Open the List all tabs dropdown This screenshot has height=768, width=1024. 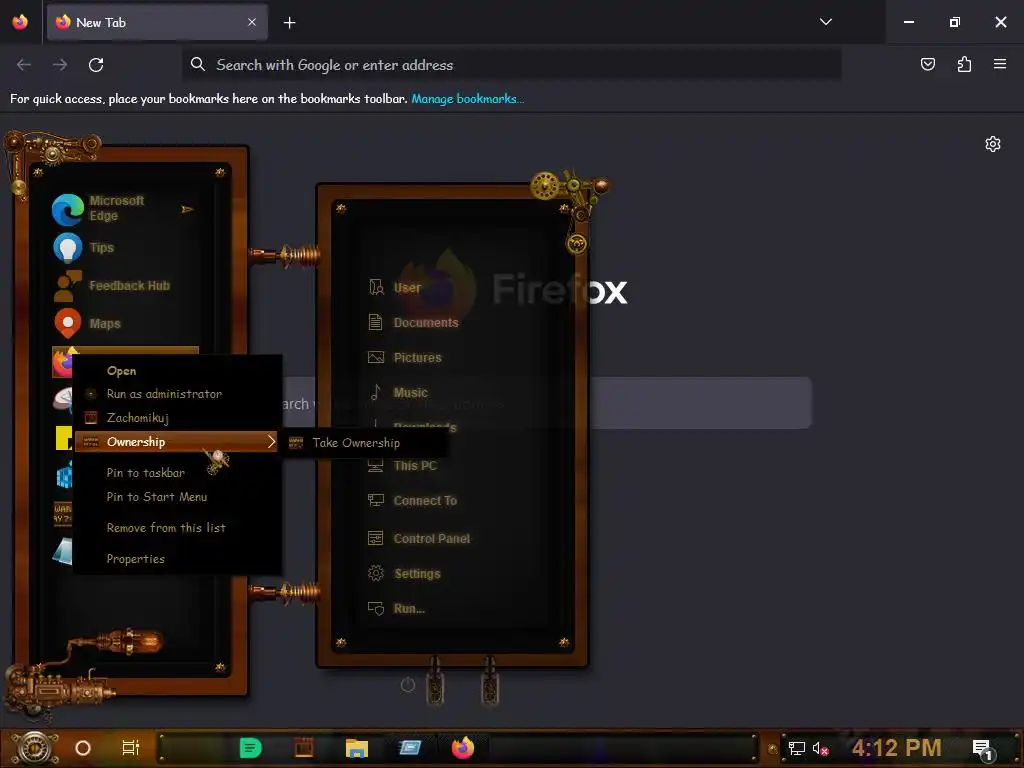(825, 22)
